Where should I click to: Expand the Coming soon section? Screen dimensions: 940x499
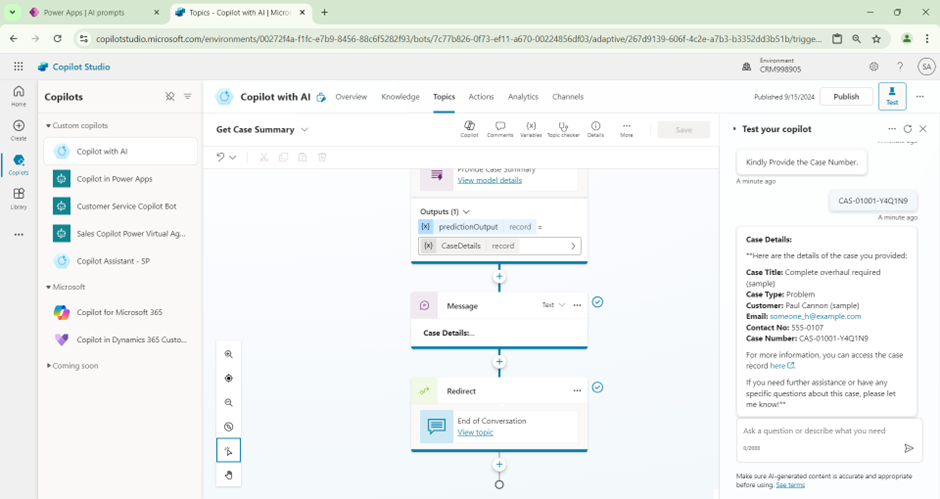click(x=49, y=366)
